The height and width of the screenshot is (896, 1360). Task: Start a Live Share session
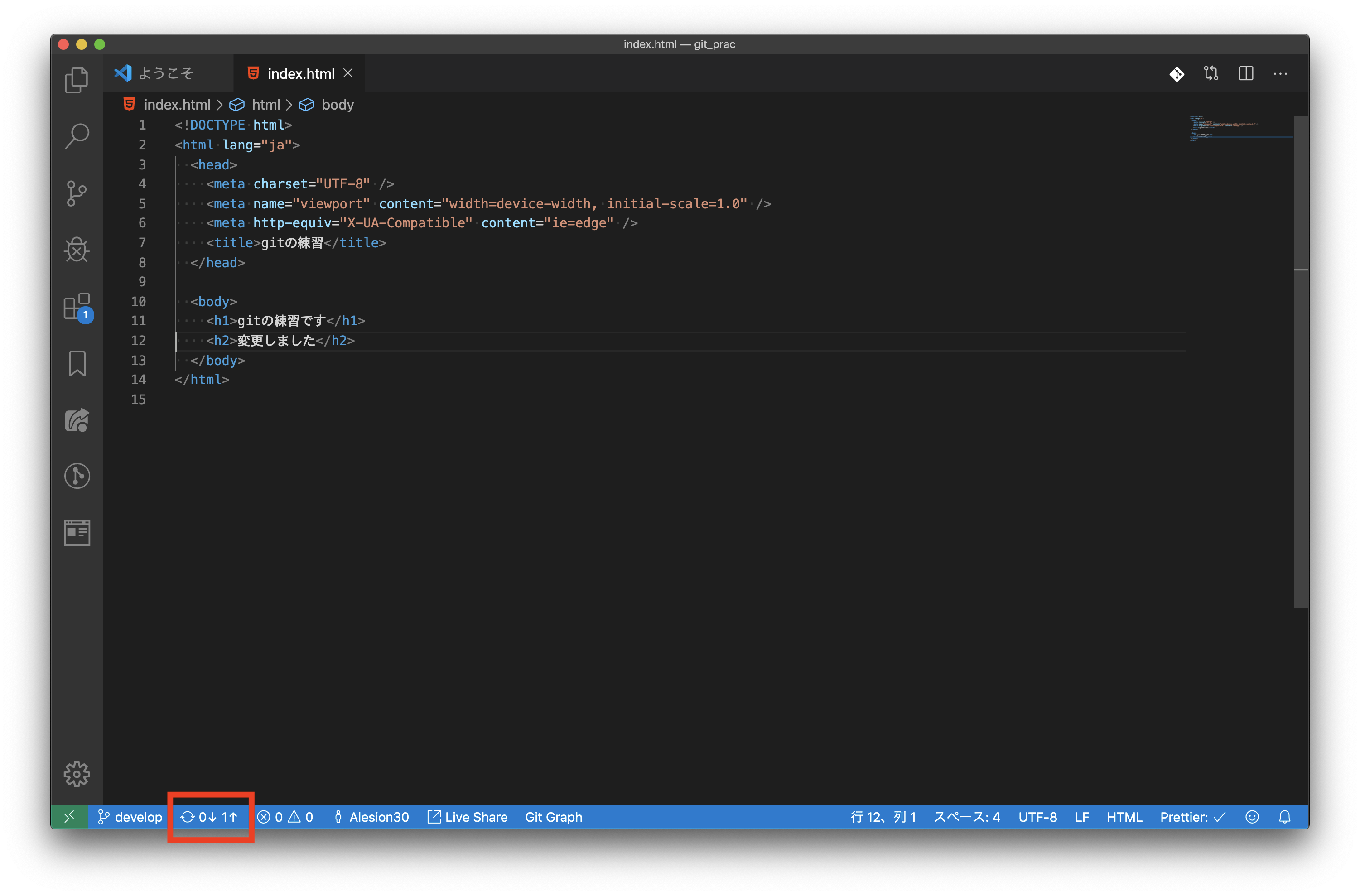pyautogui.click(x=467, y=817)
